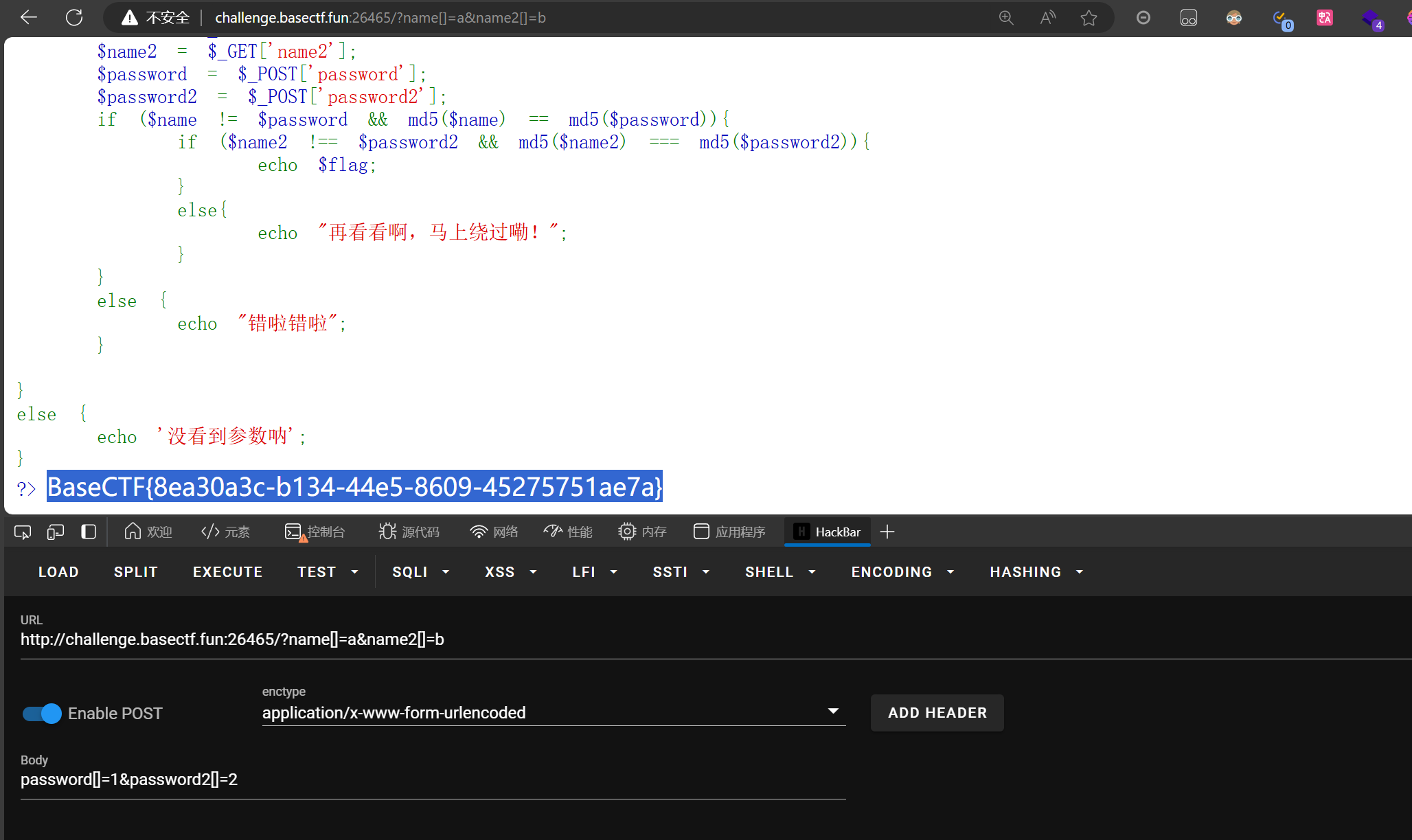Expand the TEST dropdown menu
The height and width of the screenshot is (840, 1412).
[328, 572]
